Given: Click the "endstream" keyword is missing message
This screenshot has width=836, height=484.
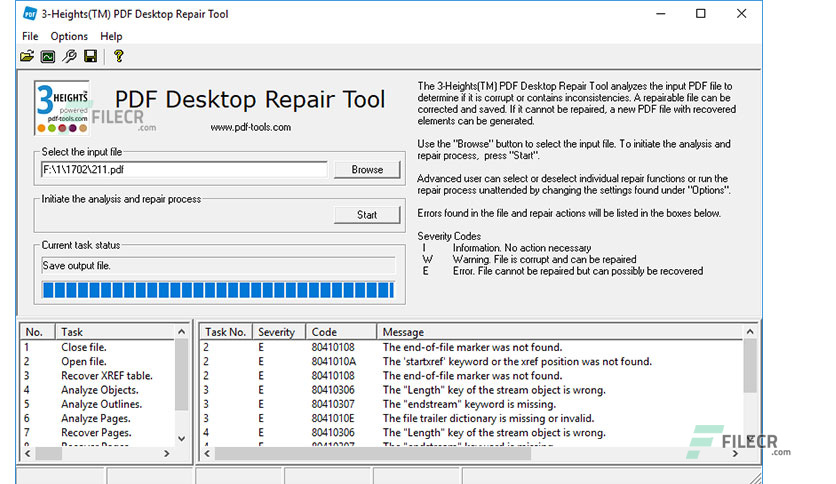Looking at the screenshot, I should tap(469, 404).
